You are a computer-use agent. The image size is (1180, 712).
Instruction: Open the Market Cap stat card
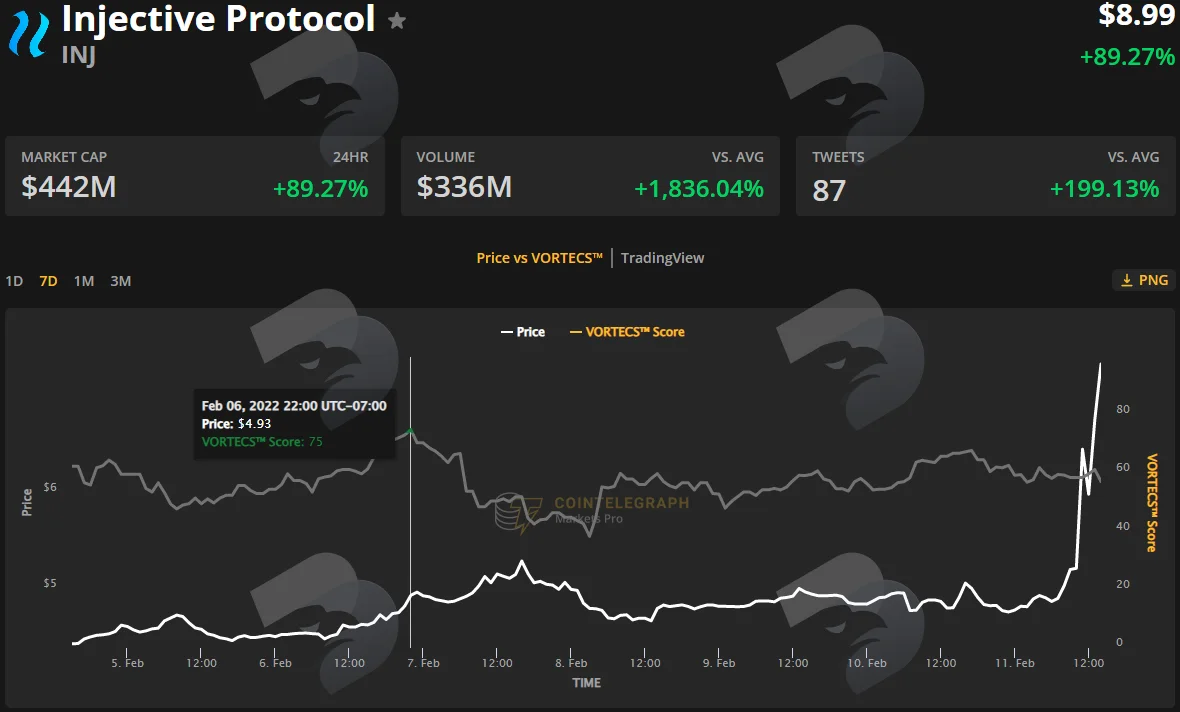195,176
